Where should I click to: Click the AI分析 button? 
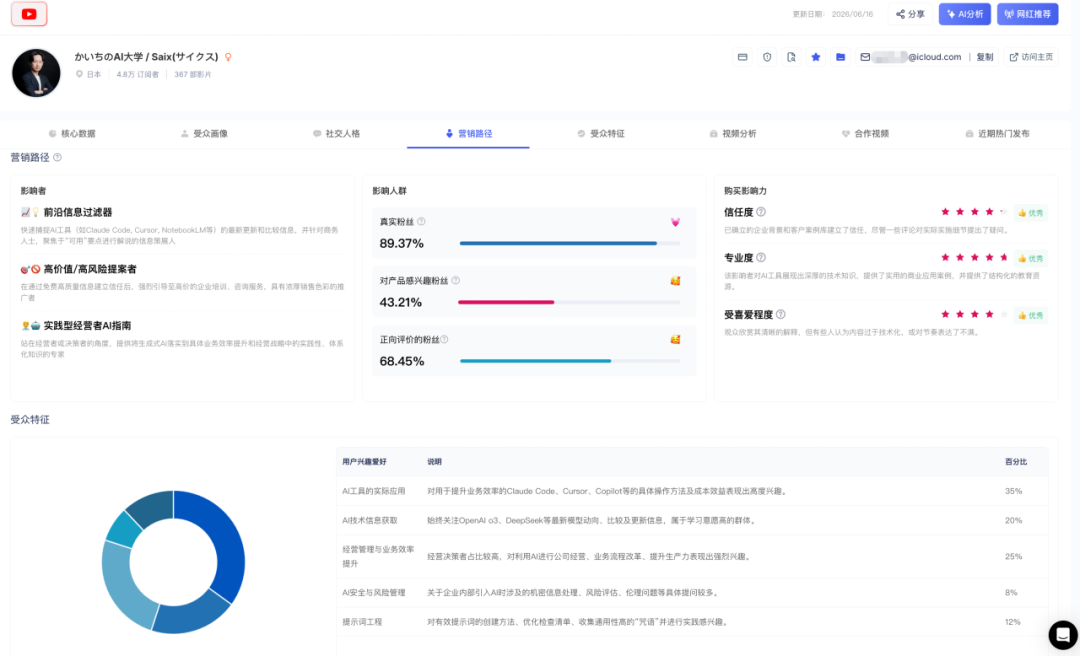[964, 14]
